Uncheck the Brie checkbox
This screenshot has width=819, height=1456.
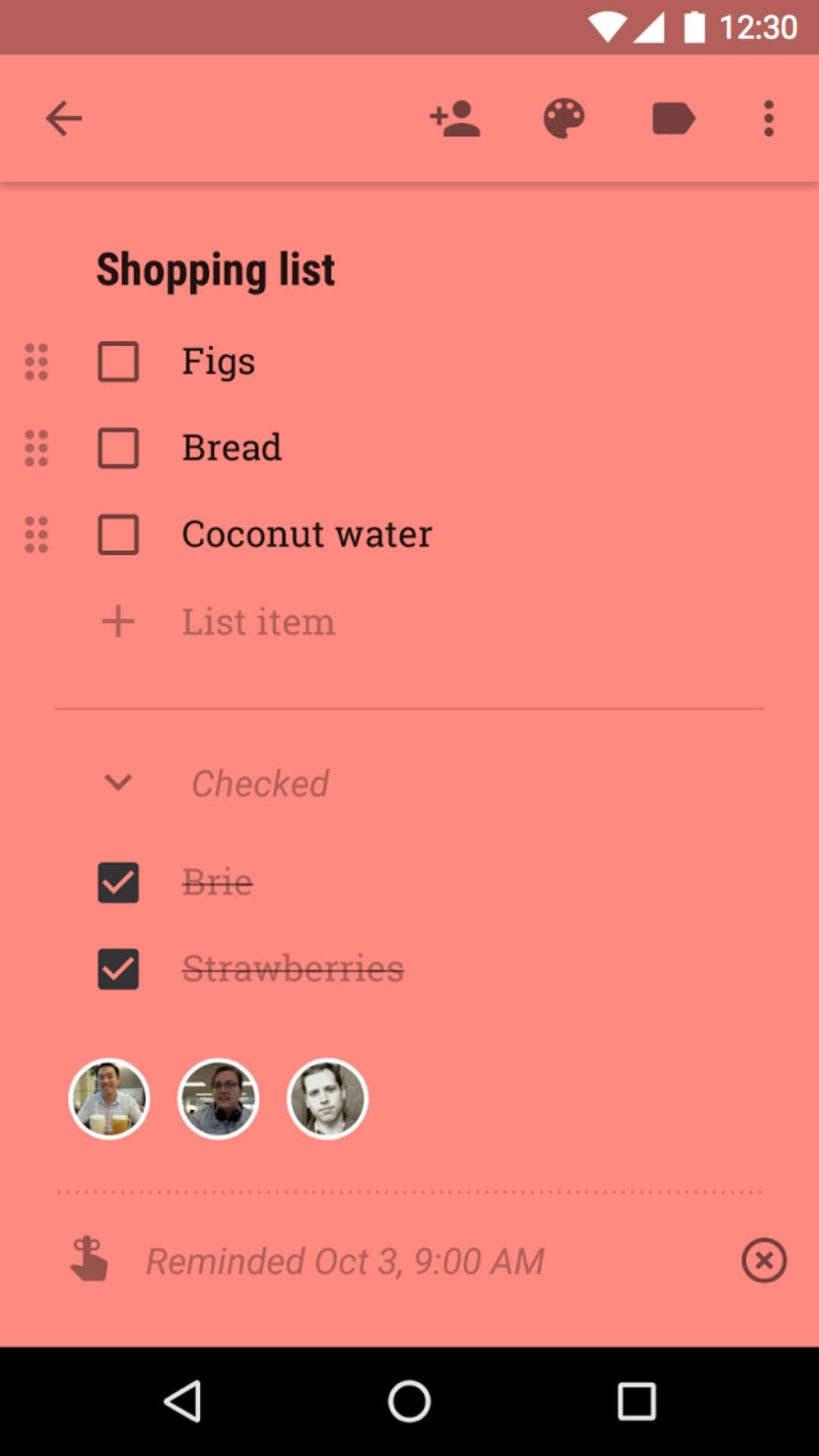coord(118,883)
